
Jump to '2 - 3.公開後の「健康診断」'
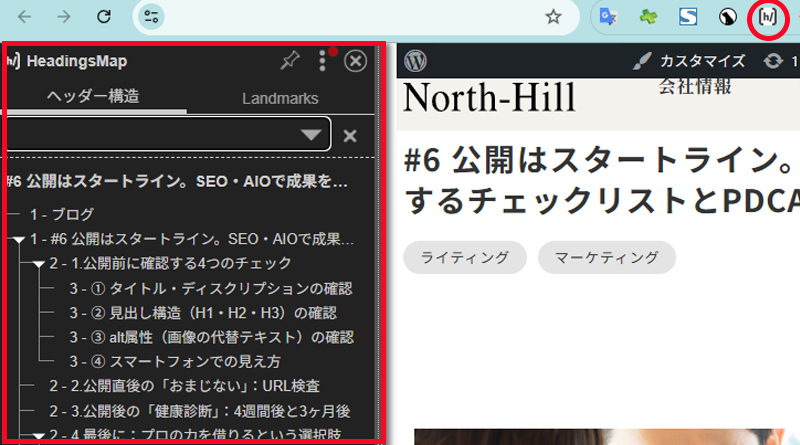click(199, 411)
